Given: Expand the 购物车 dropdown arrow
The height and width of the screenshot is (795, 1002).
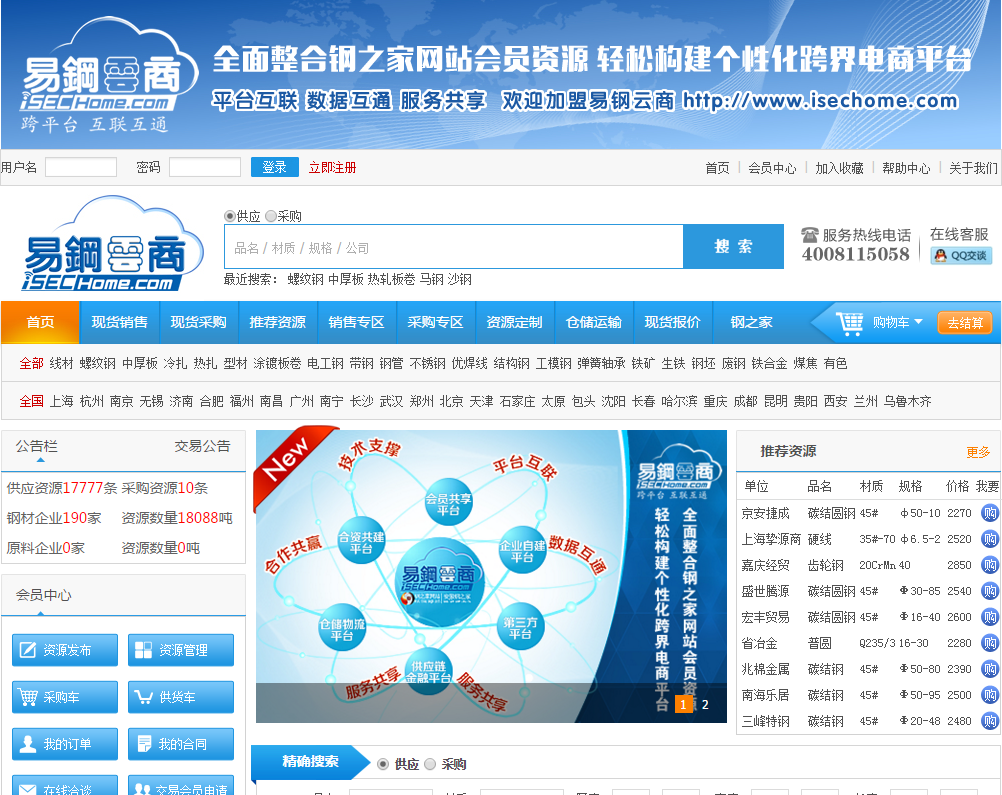Looking at the screenshot, I should (x=919, y=321).
